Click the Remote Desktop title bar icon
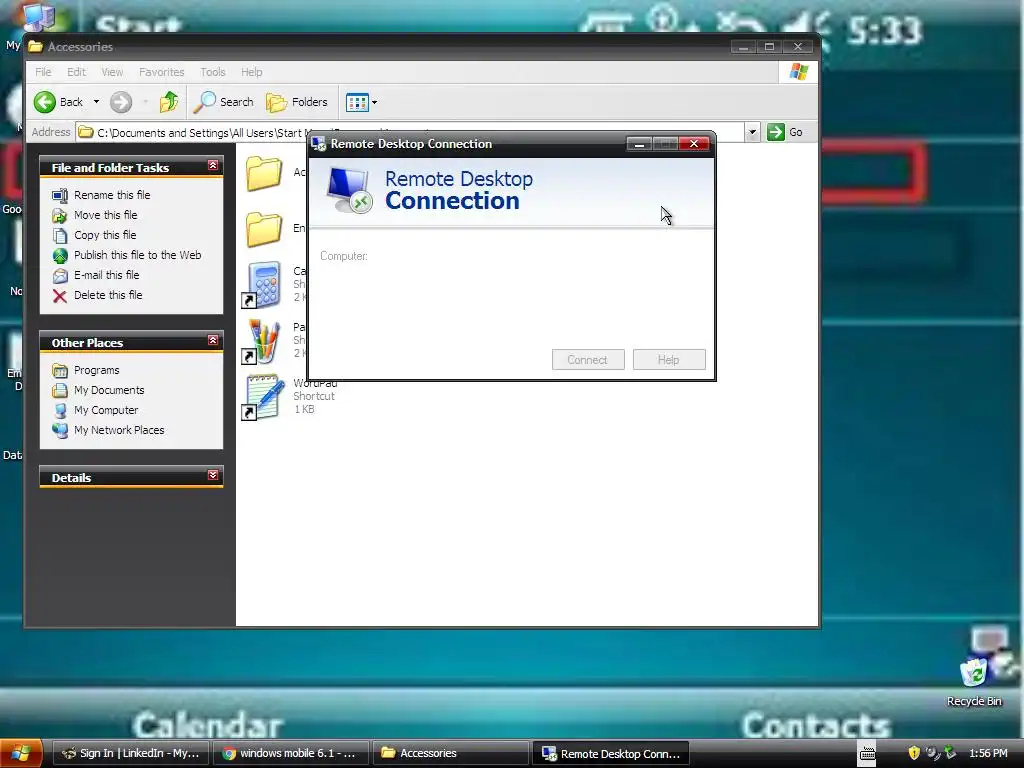The image size is (1024, 768). [319, 144]
